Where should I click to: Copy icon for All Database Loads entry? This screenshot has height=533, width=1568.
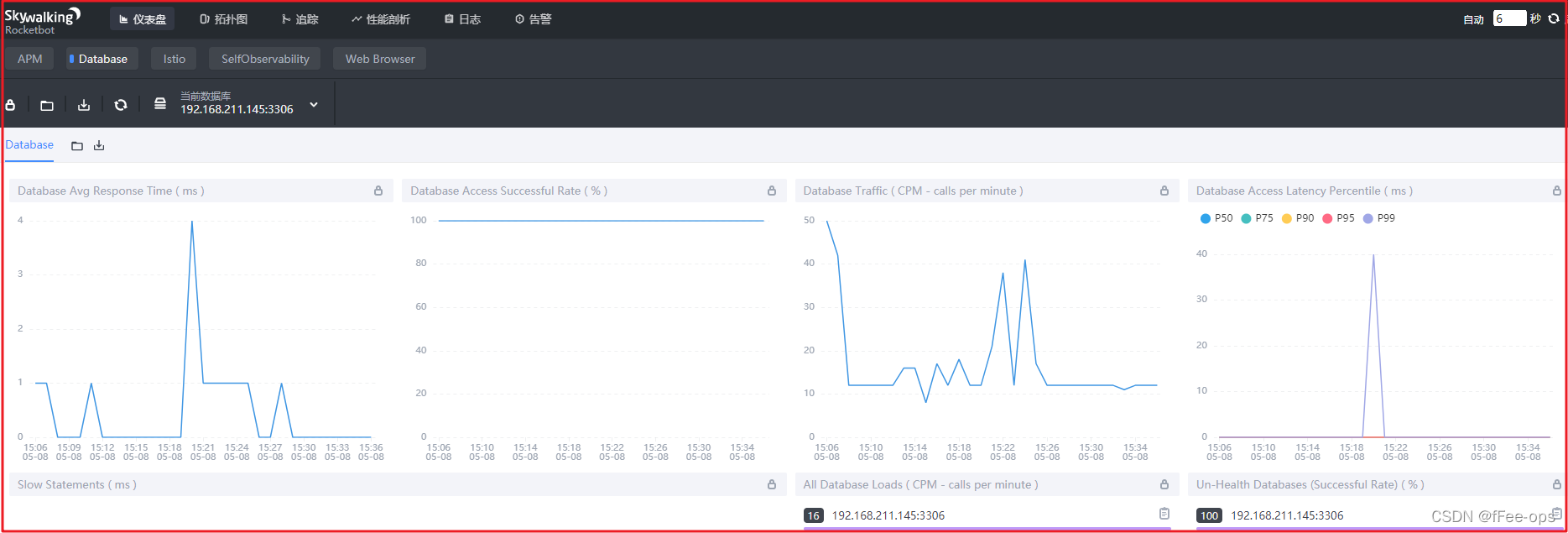[x=1164, y=514]
